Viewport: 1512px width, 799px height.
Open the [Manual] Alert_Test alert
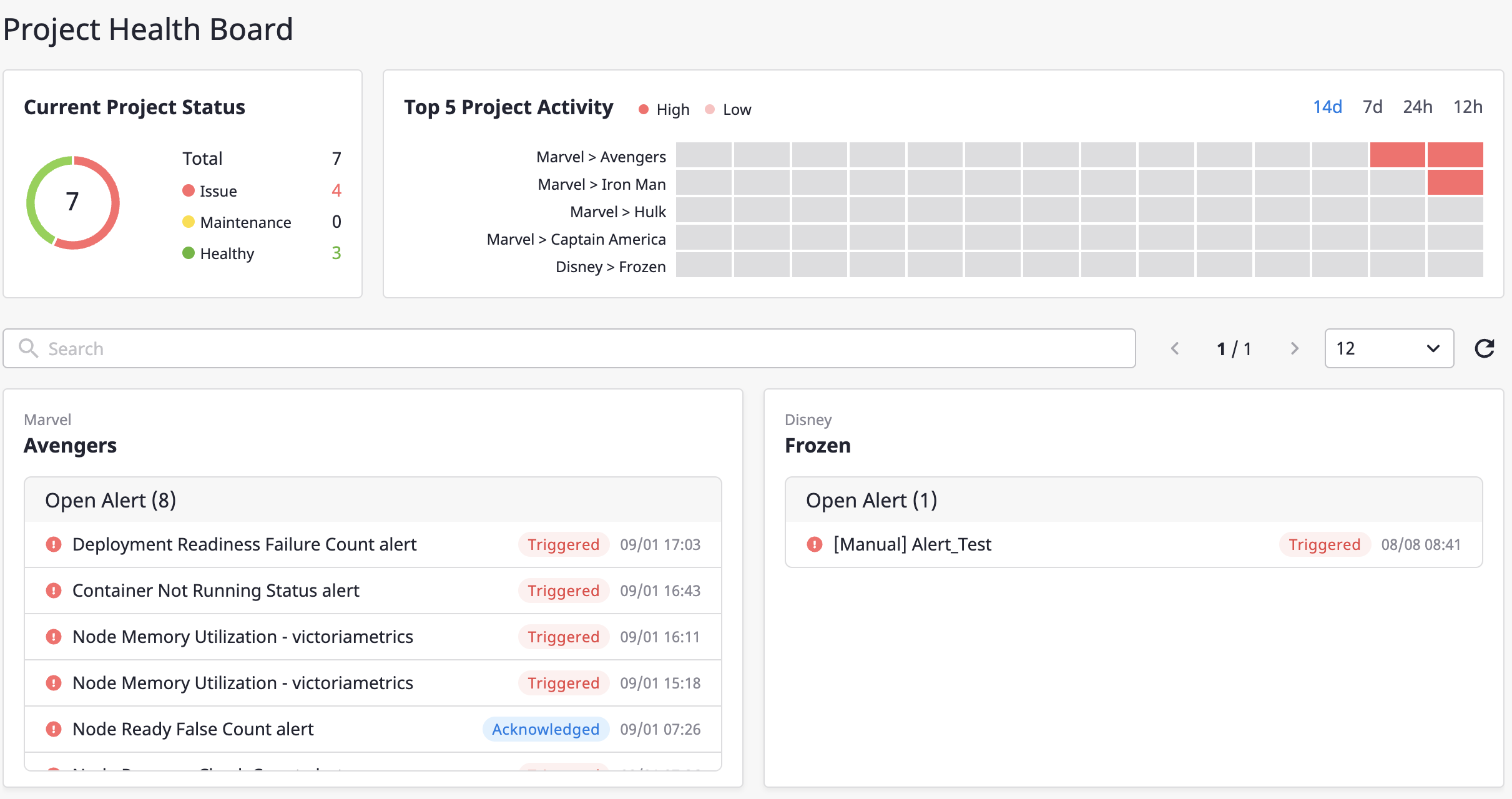[x=1134, y=544]
